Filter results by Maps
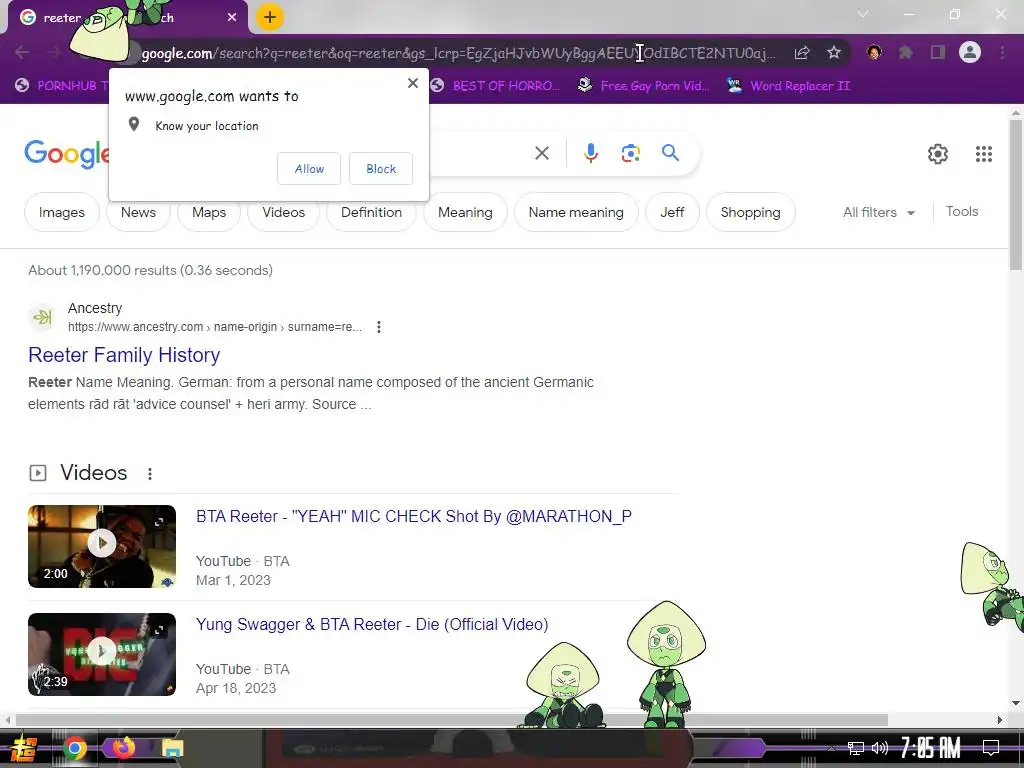The width and height of the screenshot is (1024, 768). point(209,212)
